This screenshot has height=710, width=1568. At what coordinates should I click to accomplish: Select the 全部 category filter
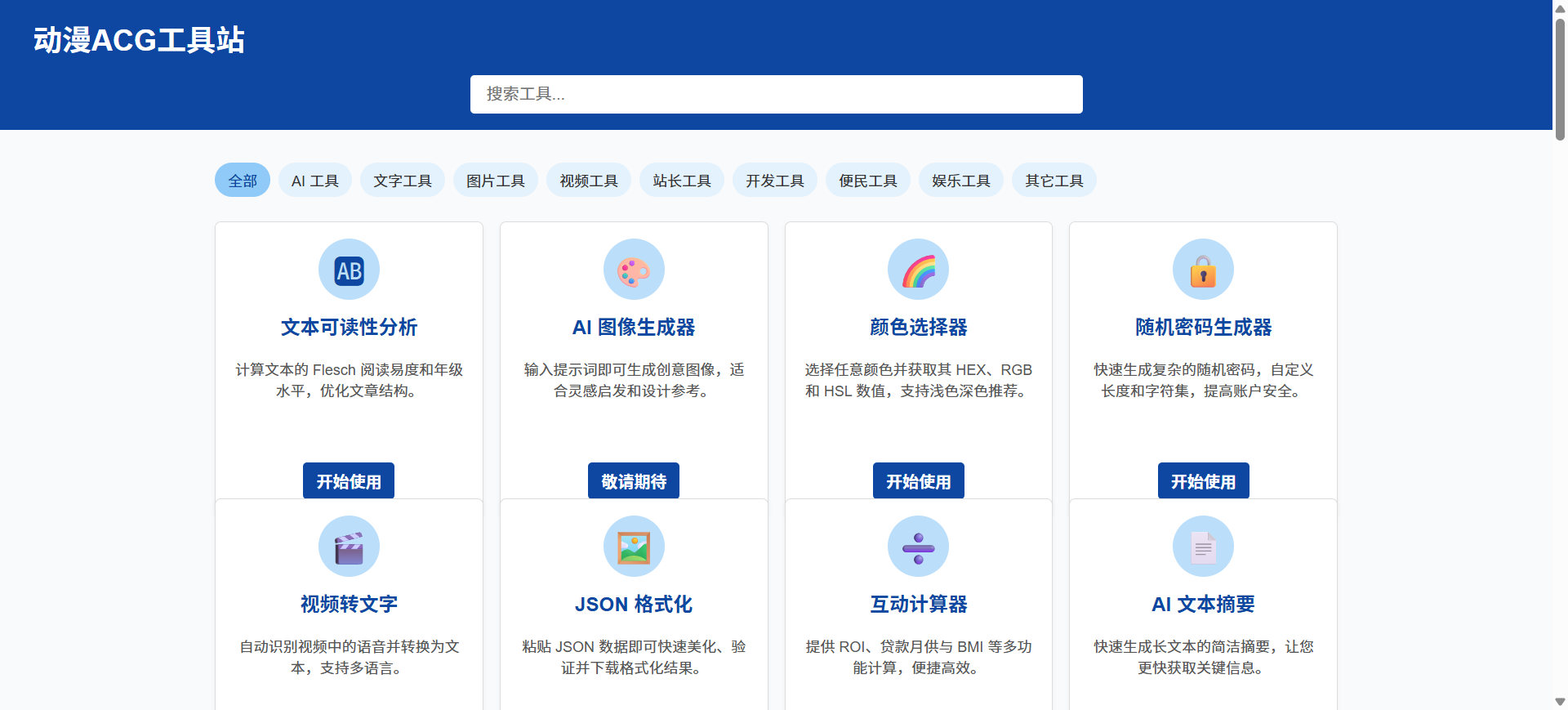tap(243, 181)
